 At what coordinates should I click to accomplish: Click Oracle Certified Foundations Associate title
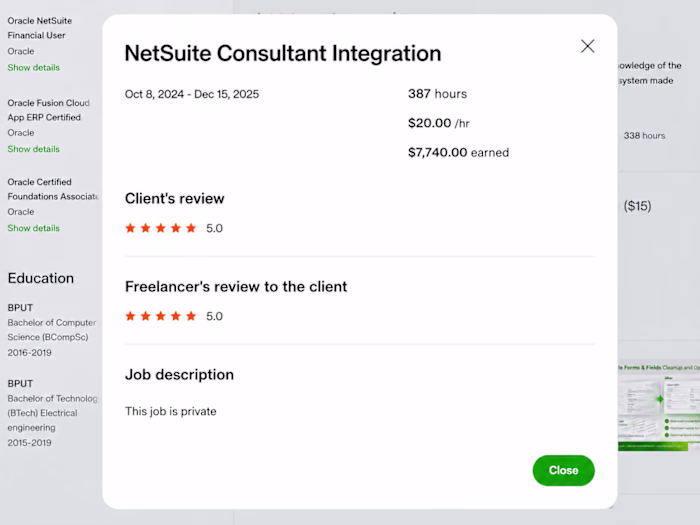pyautogui.click(x=53, y=189)
